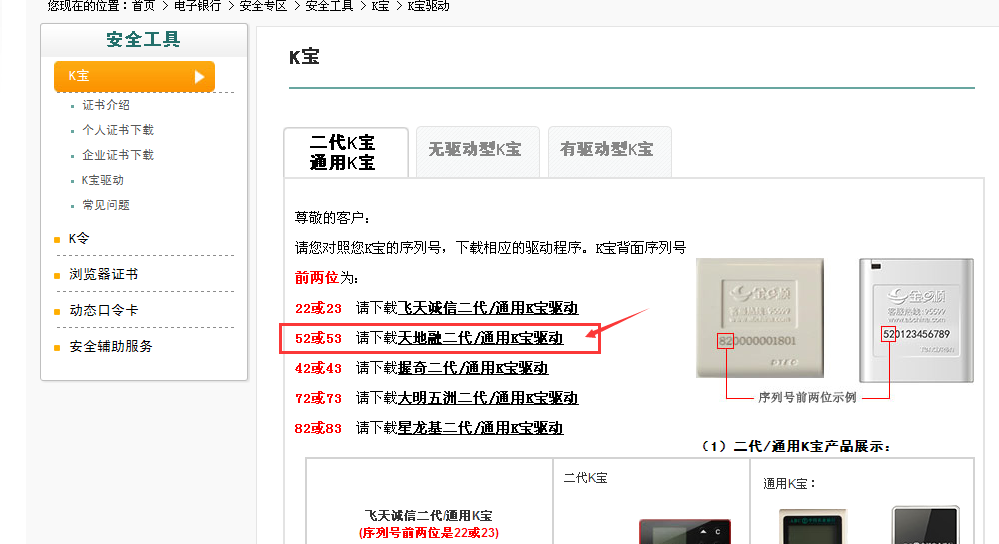Switch to the 有驱动型K宝 tab
This screenshot has width=999, height=544.
coord(610,152)
